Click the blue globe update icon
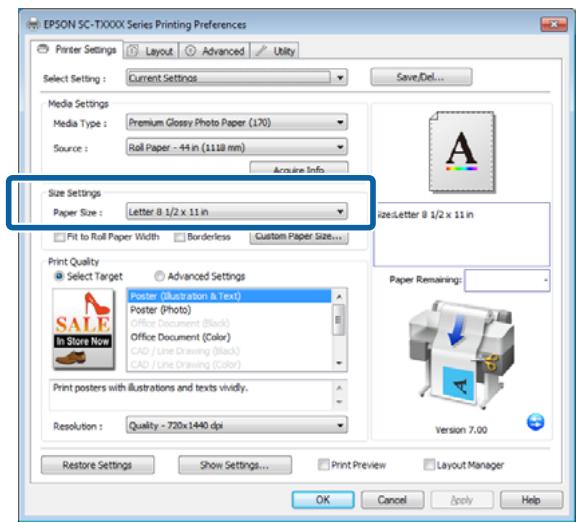 (535, 422)
